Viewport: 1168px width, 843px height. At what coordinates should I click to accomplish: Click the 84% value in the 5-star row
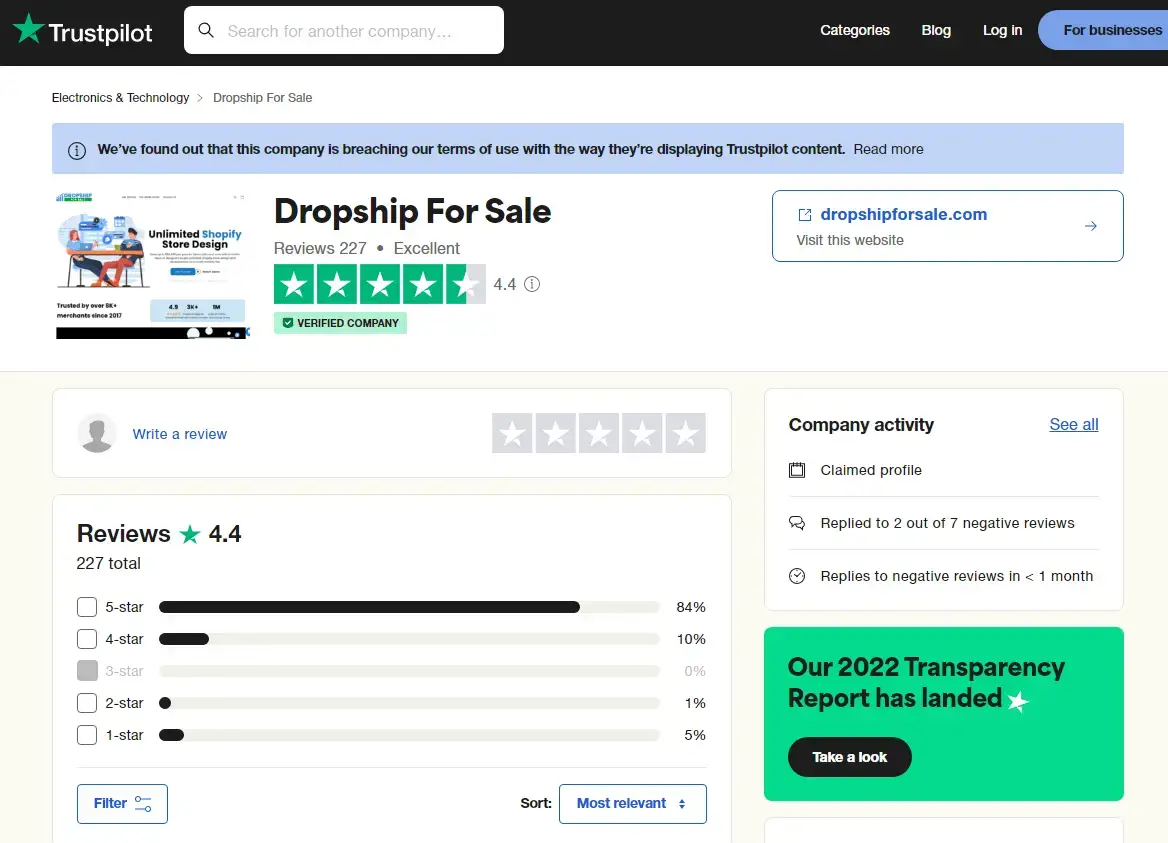[x=691, y=607]
